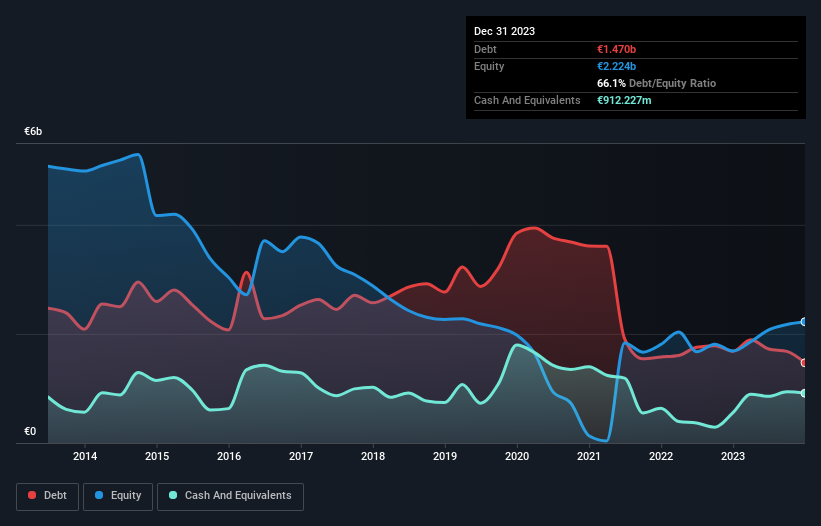Click the 2015 x-axis label

157,456
